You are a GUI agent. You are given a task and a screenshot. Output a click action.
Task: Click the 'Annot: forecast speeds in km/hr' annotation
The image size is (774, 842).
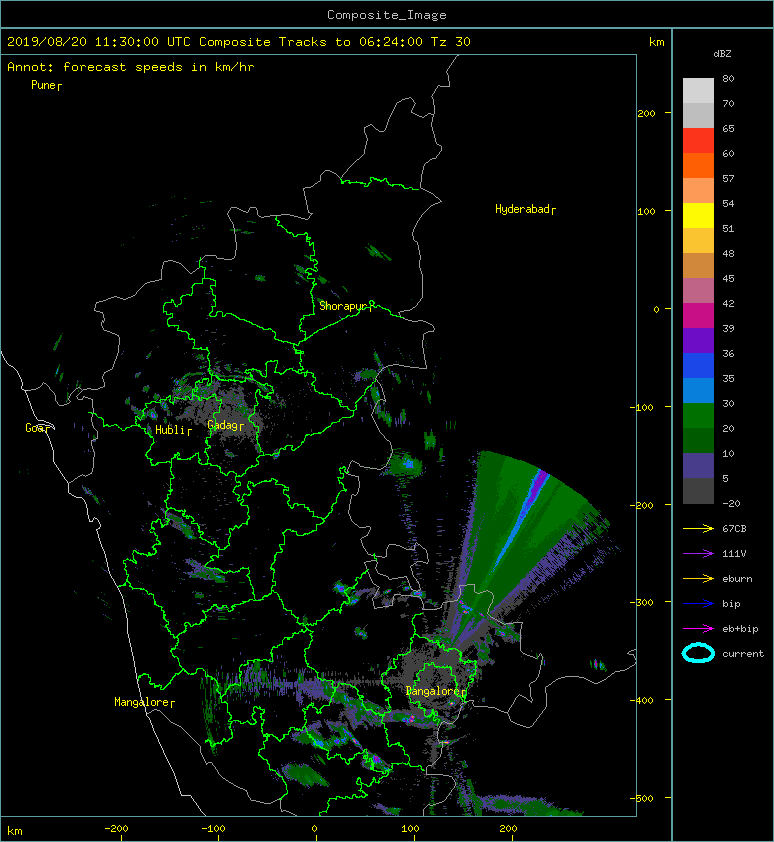tap(131, 67)
